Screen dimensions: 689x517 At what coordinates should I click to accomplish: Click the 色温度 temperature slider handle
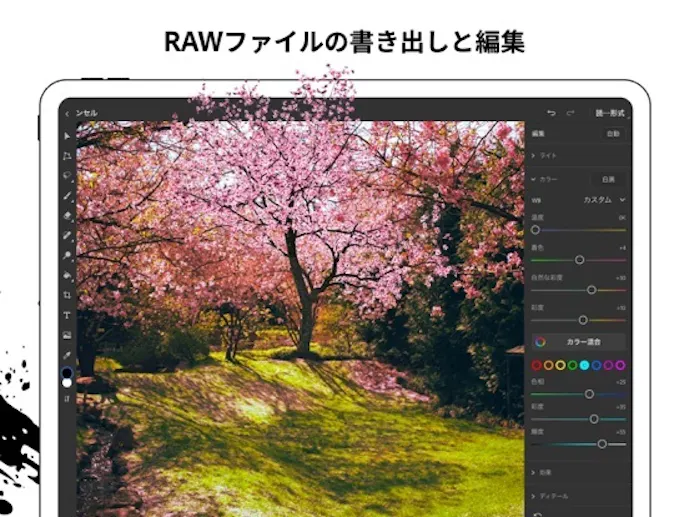[x=535, y=230]
